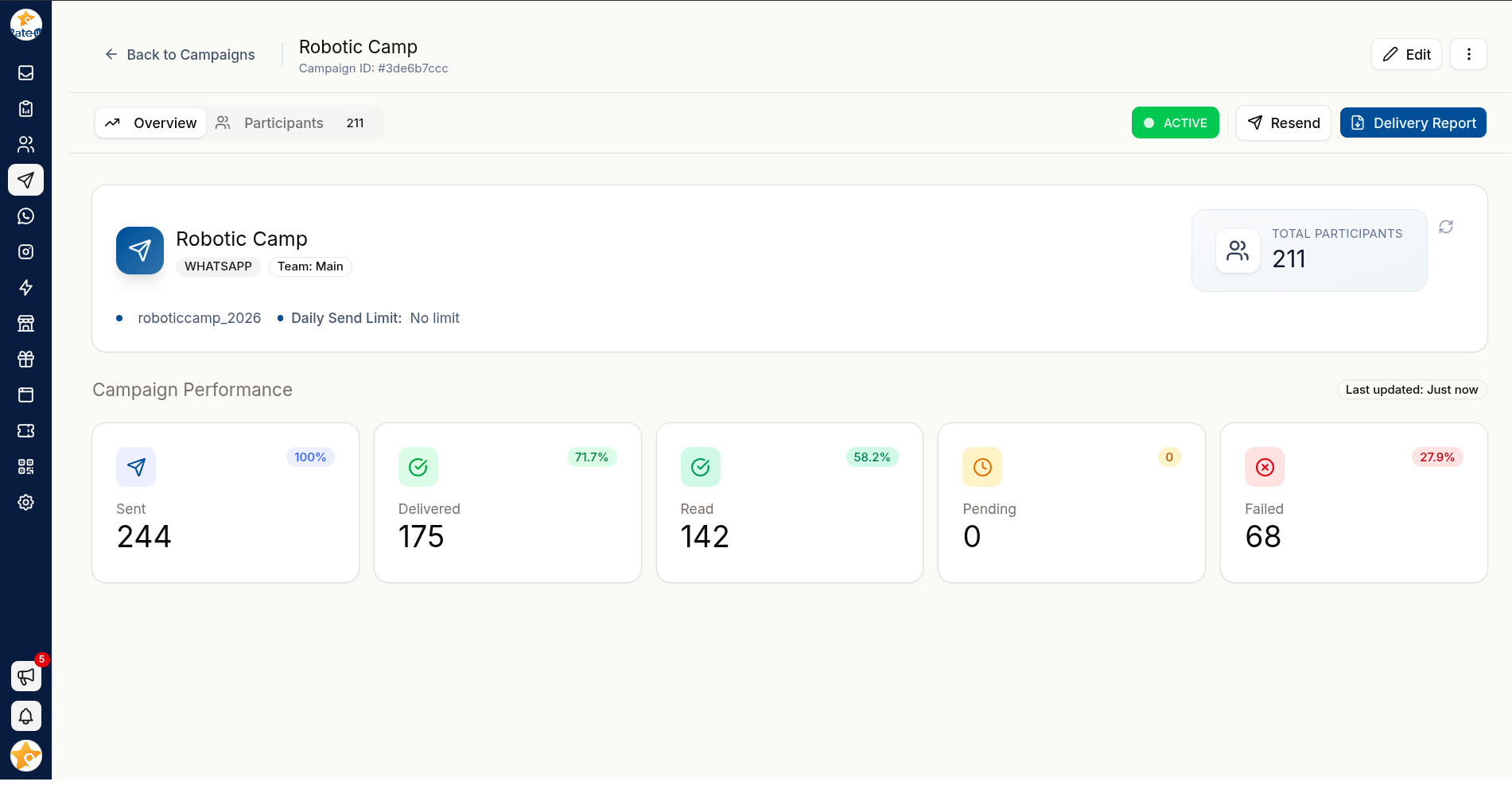Open the three-dot more options menu
Screen dimensions: 1512x797
point(1468,54)
